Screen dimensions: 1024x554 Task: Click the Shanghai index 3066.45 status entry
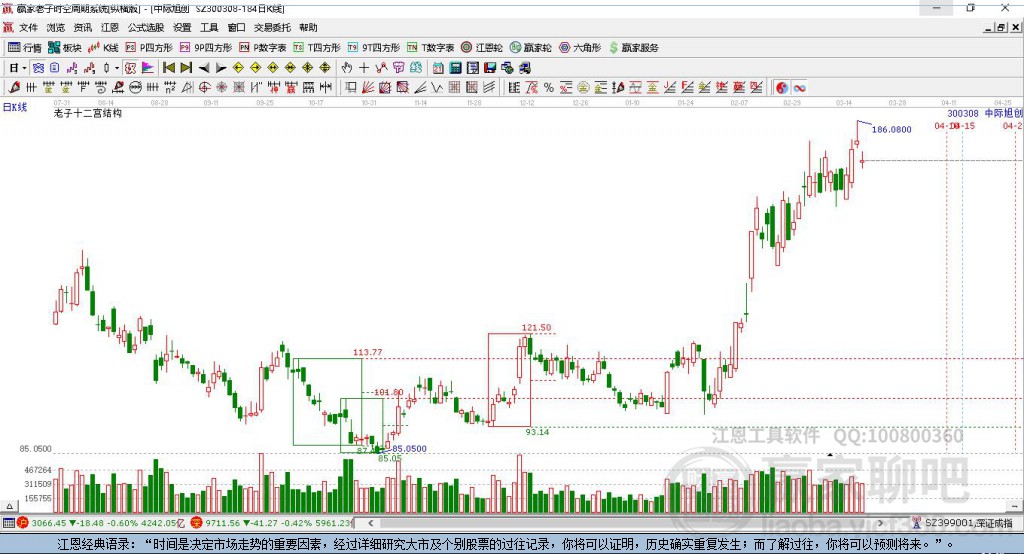[x=101, y=523]
